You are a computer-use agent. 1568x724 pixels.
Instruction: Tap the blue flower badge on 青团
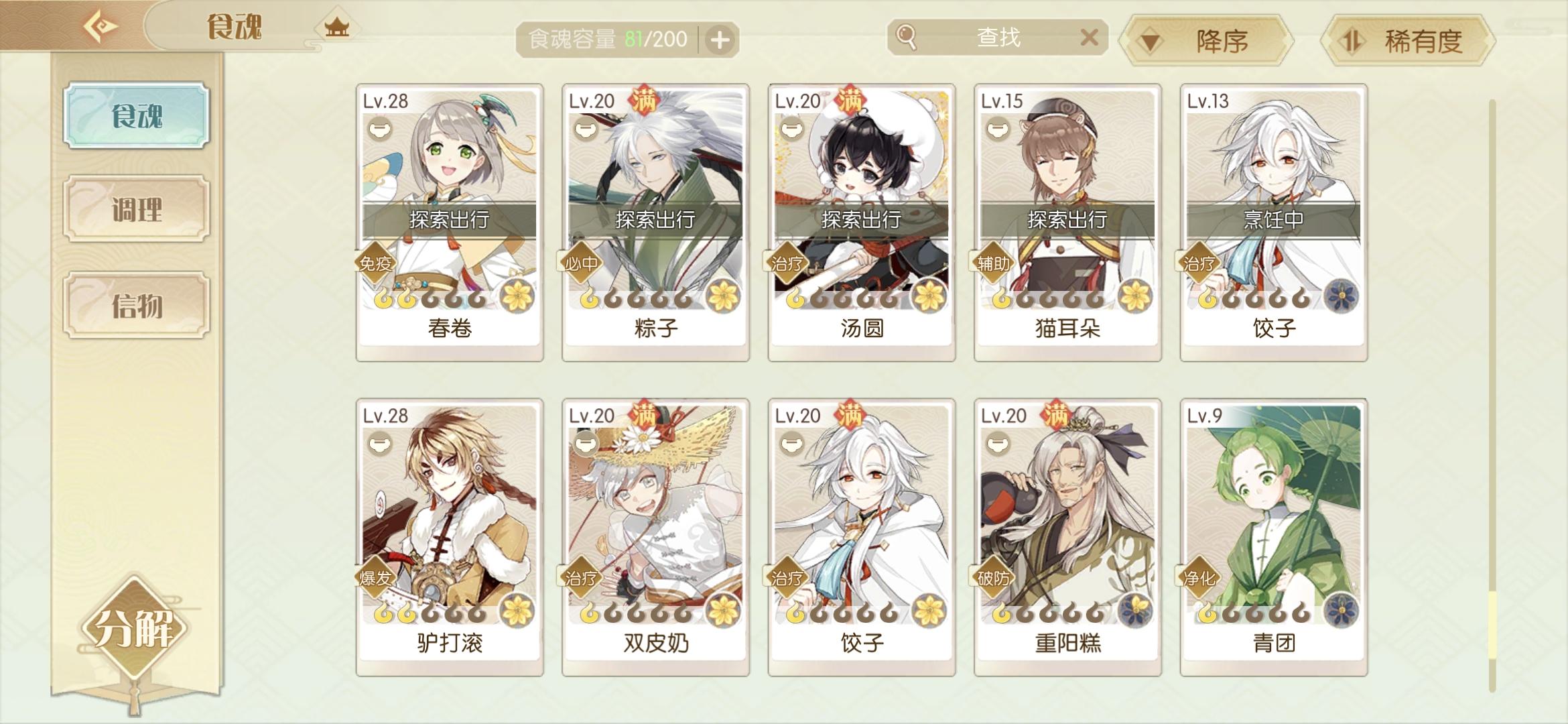[1342, 611]
